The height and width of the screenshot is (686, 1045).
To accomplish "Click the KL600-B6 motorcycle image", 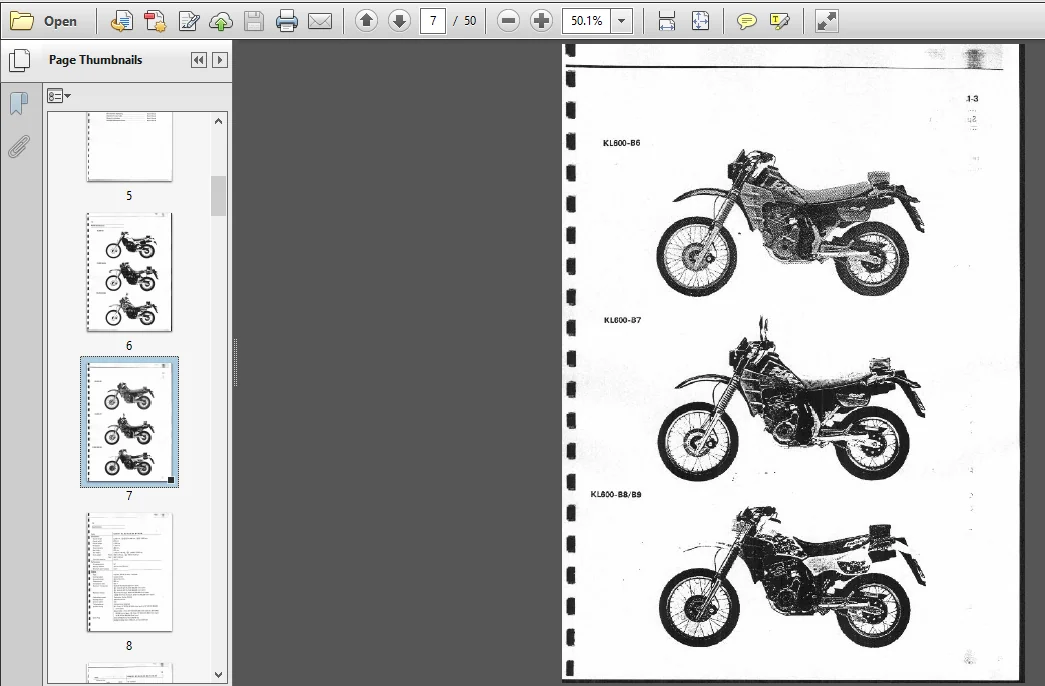I will pyautogui.click(x=791, y=222).
